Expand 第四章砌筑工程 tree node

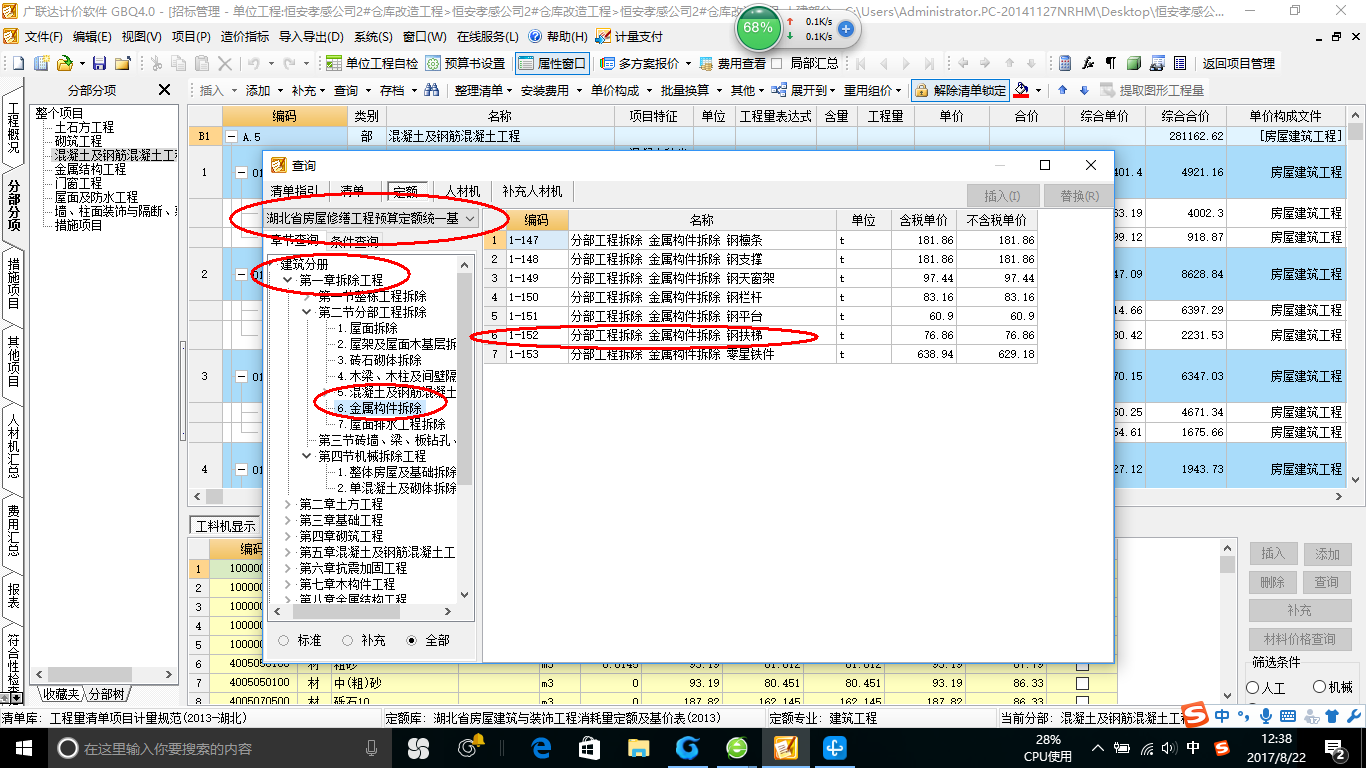(x=289, y=537)
